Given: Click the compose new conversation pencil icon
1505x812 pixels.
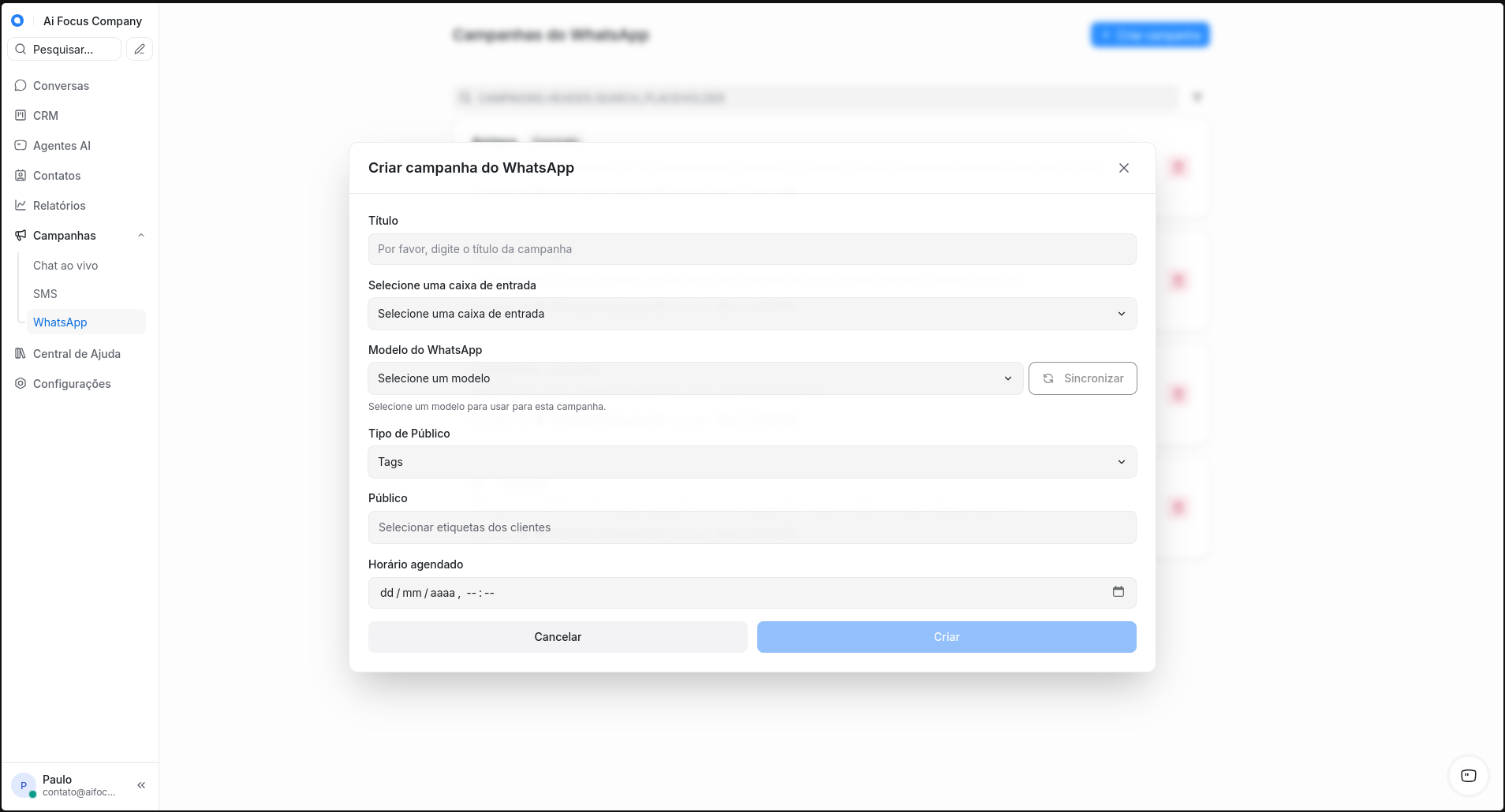Looking at the screenshot, I should tap(140, 49).
